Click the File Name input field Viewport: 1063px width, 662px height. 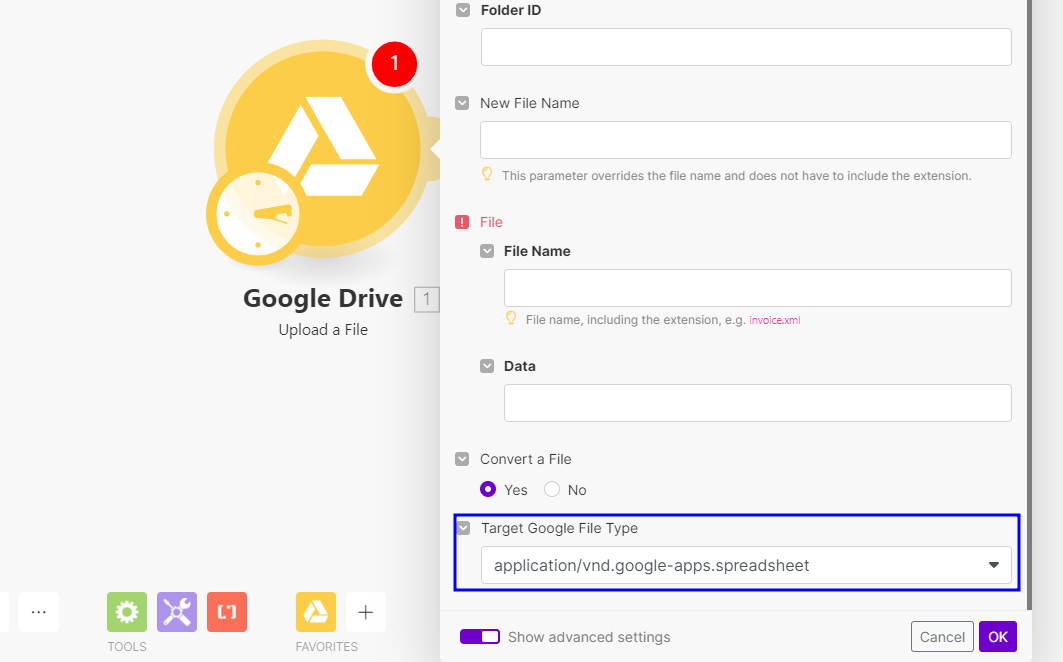[758, 288]
